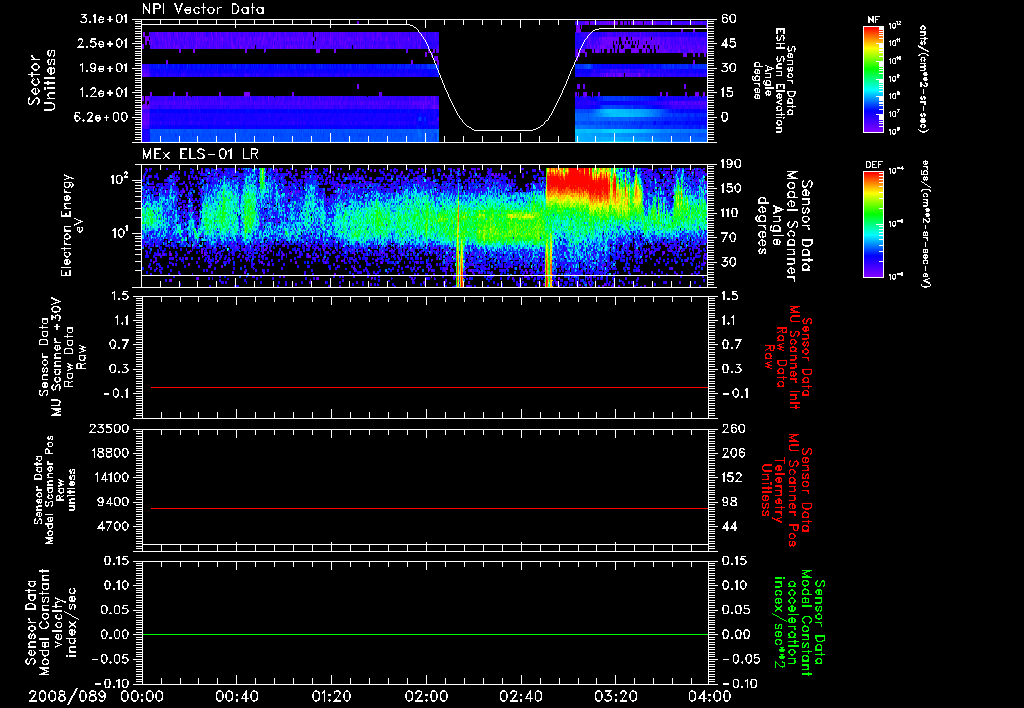Click the white sun elevation curve's flat bottom
1024x708 pixels.
pyautogui.click(x=503, y=130)
